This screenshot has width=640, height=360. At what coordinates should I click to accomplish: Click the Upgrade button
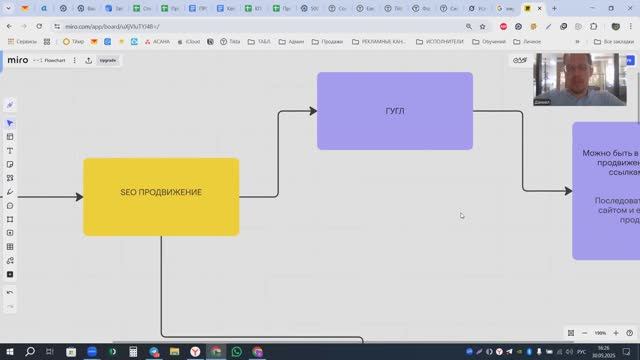[108, 60]
